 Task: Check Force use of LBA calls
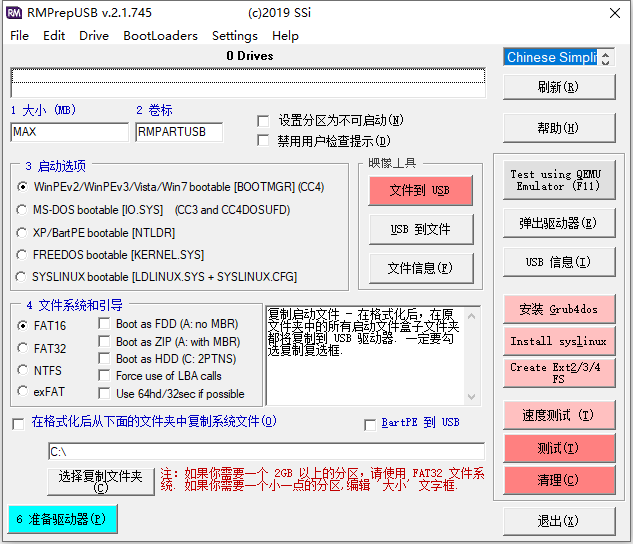[x=104, y=375]
